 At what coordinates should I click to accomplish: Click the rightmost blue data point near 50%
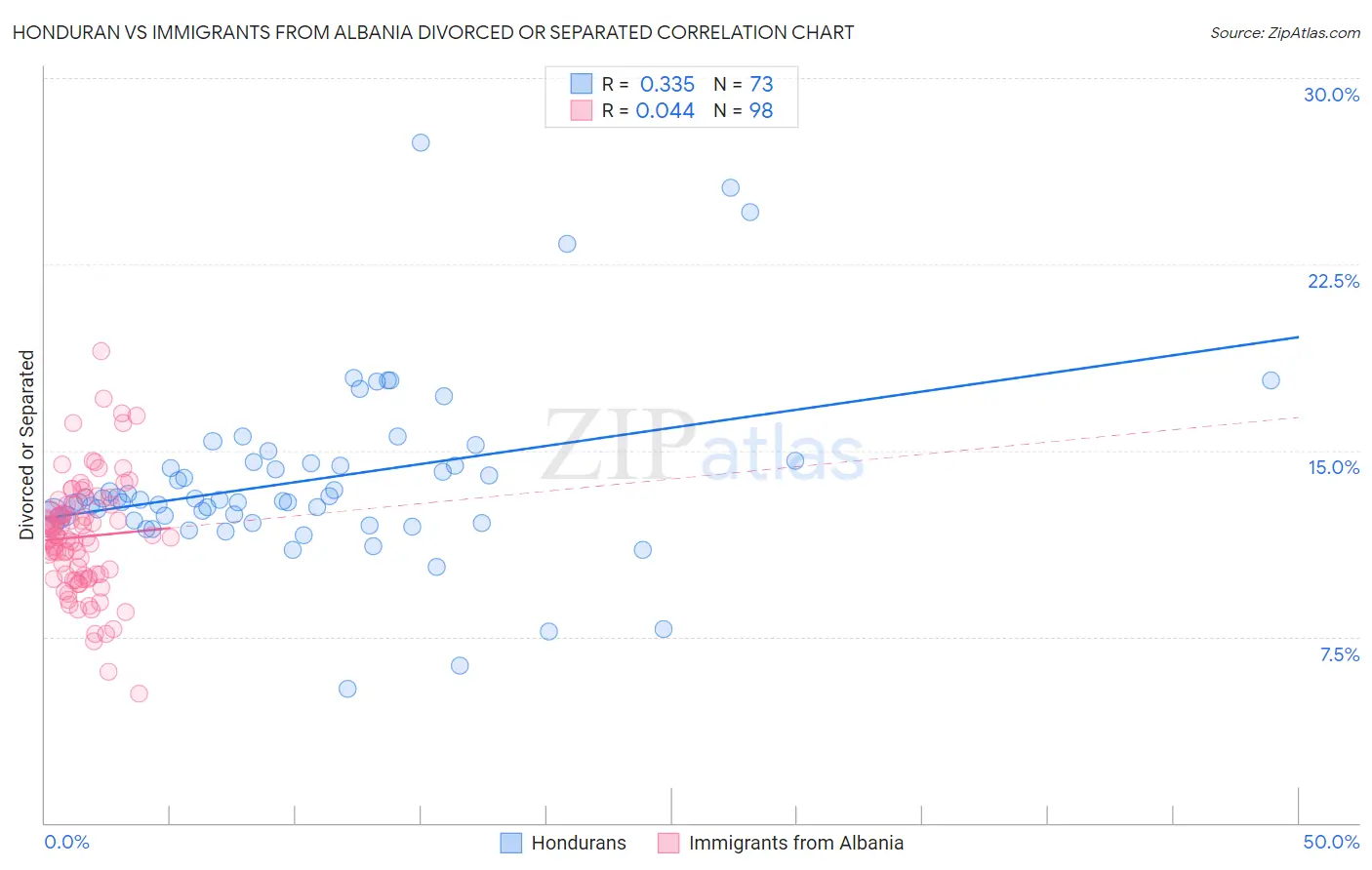[x=1271, y=380]
